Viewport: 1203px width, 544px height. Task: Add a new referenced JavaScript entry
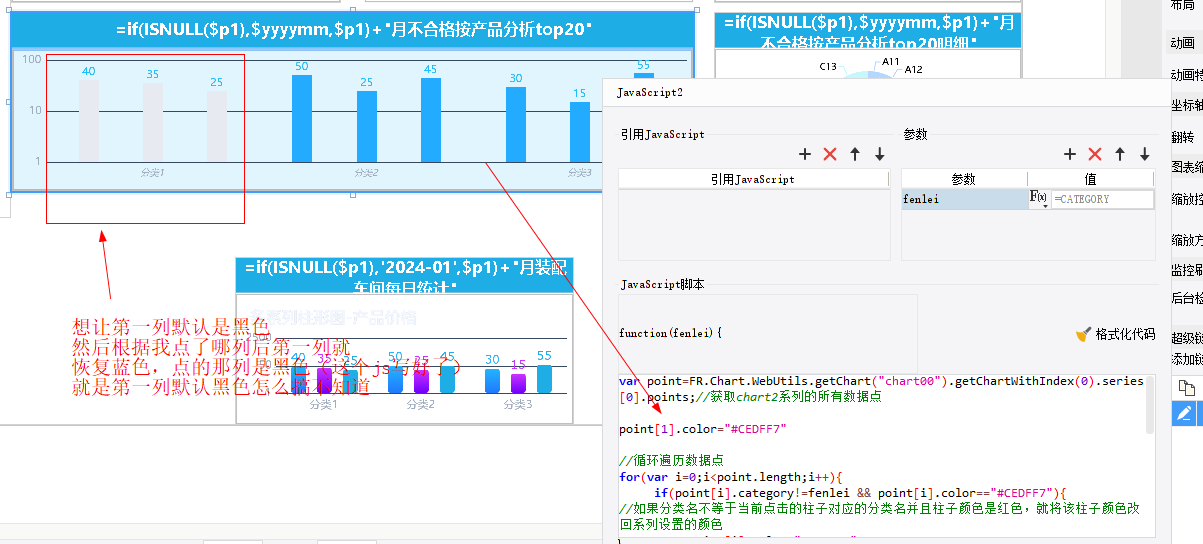coord(805,154)
